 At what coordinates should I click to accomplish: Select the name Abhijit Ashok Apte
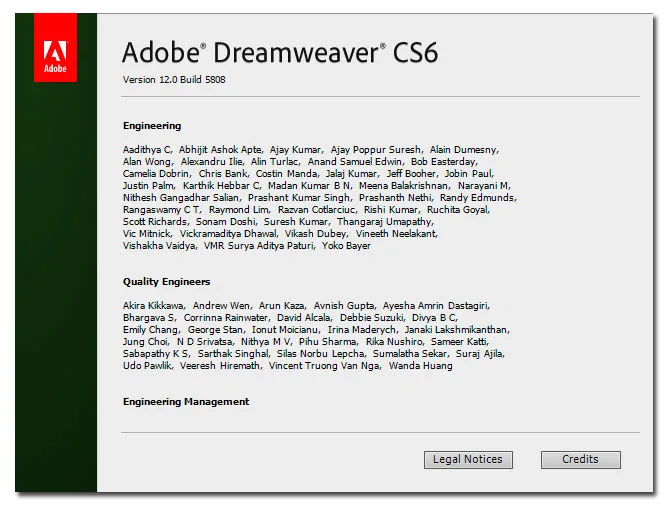(x=220, y=150)
